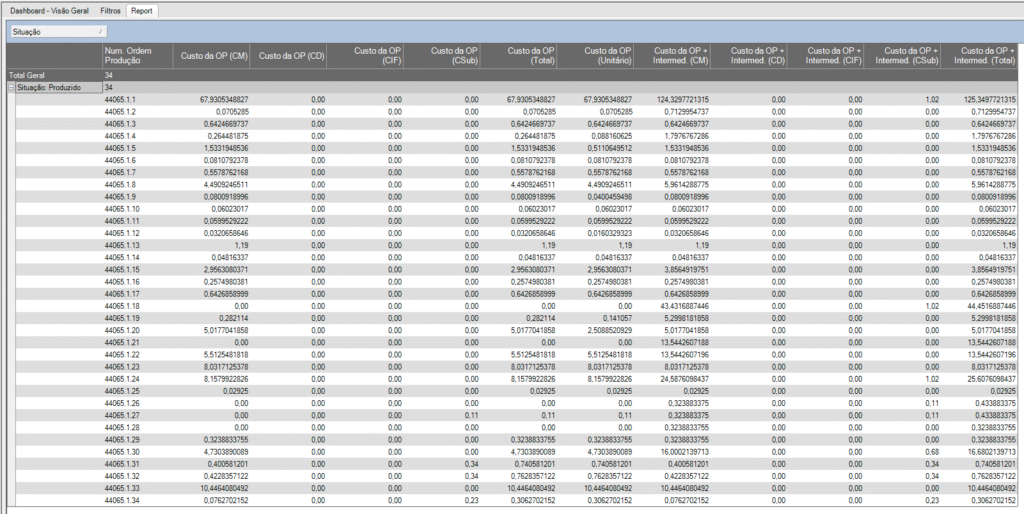Collapse the 'Situação: Produzido' group

pos(11,88)
